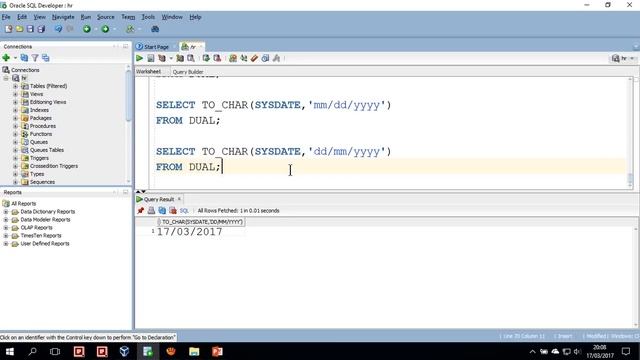Click the Commit icon in worksheet toolbar
Viewport: 640px width, 360px height.
tap(206, 58)
